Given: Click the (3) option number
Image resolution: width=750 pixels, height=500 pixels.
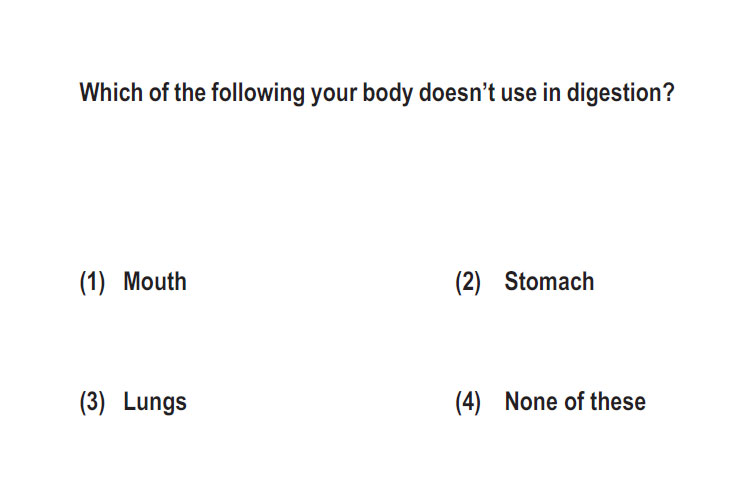Looking at the screenshot, I should [92, 402].
